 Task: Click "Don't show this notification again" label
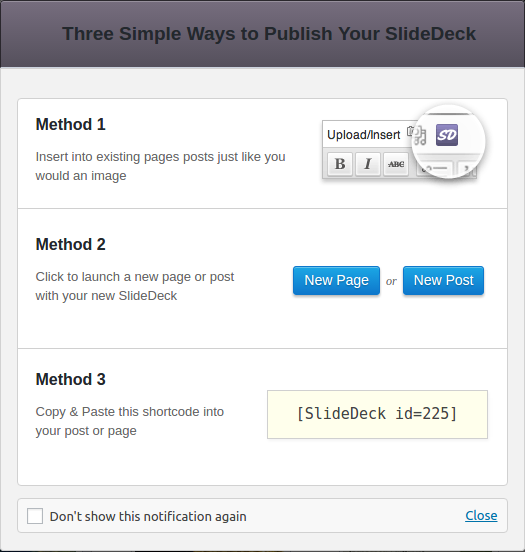pyautogui.click(x=148, y=516)
